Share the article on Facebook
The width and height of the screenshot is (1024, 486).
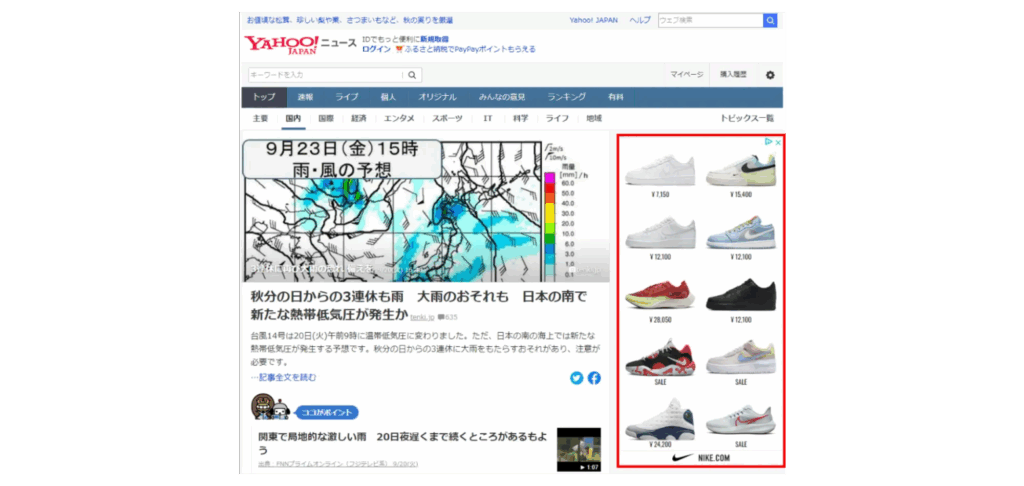594,378
